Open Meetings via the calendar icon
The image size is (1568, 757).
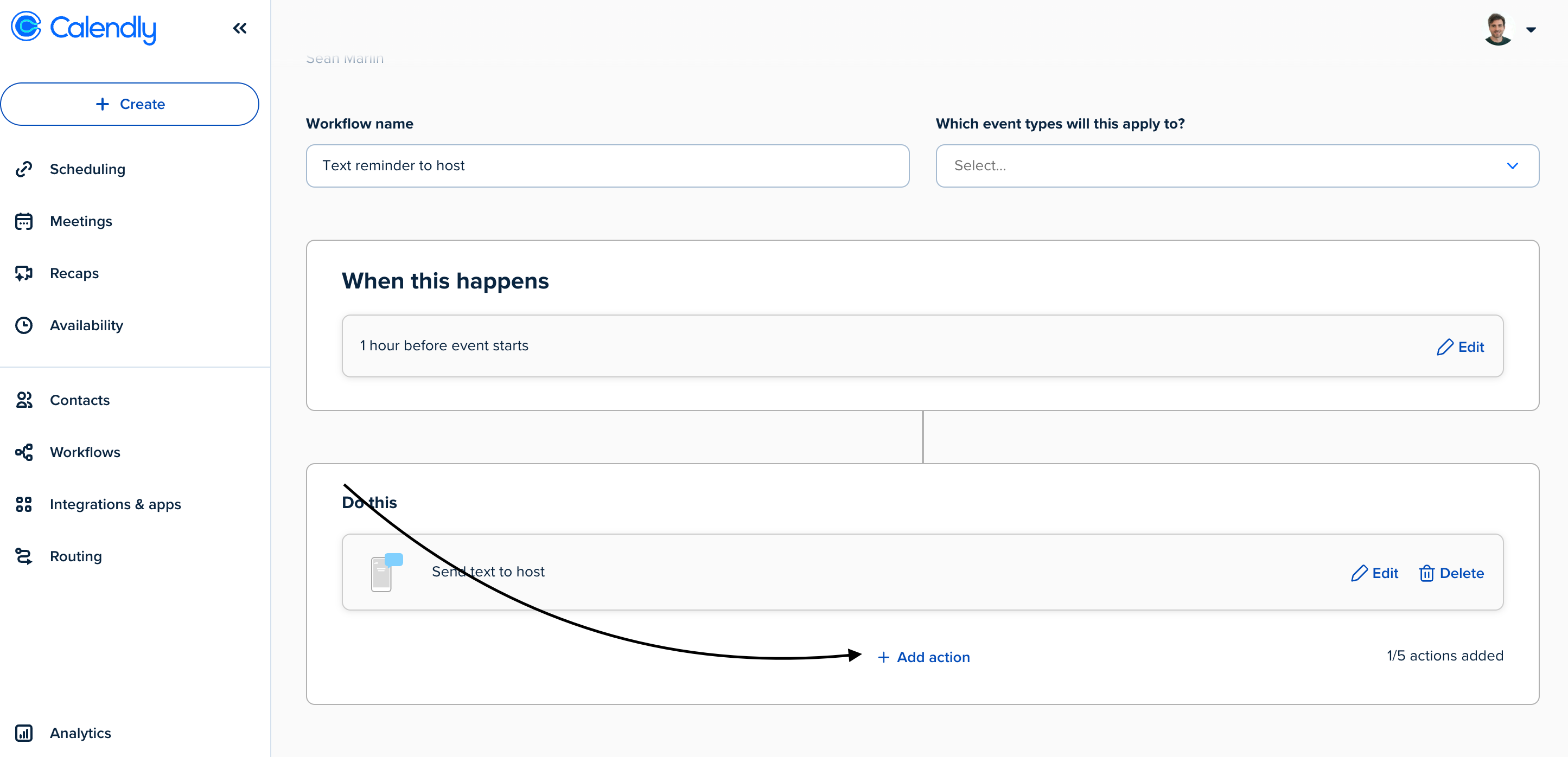click(24, 221)
